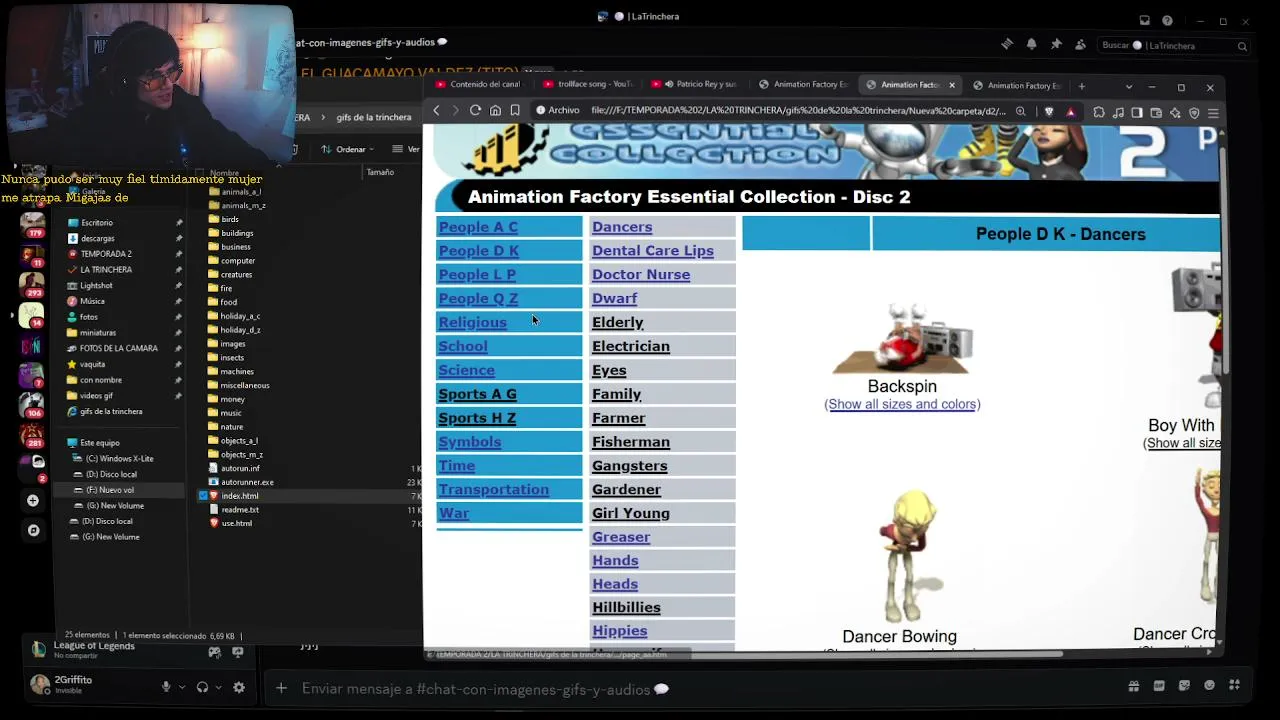Toggle checkbox beside index.html
The height and width of the screenshot is (720, 1280).
tap(204, 496)
